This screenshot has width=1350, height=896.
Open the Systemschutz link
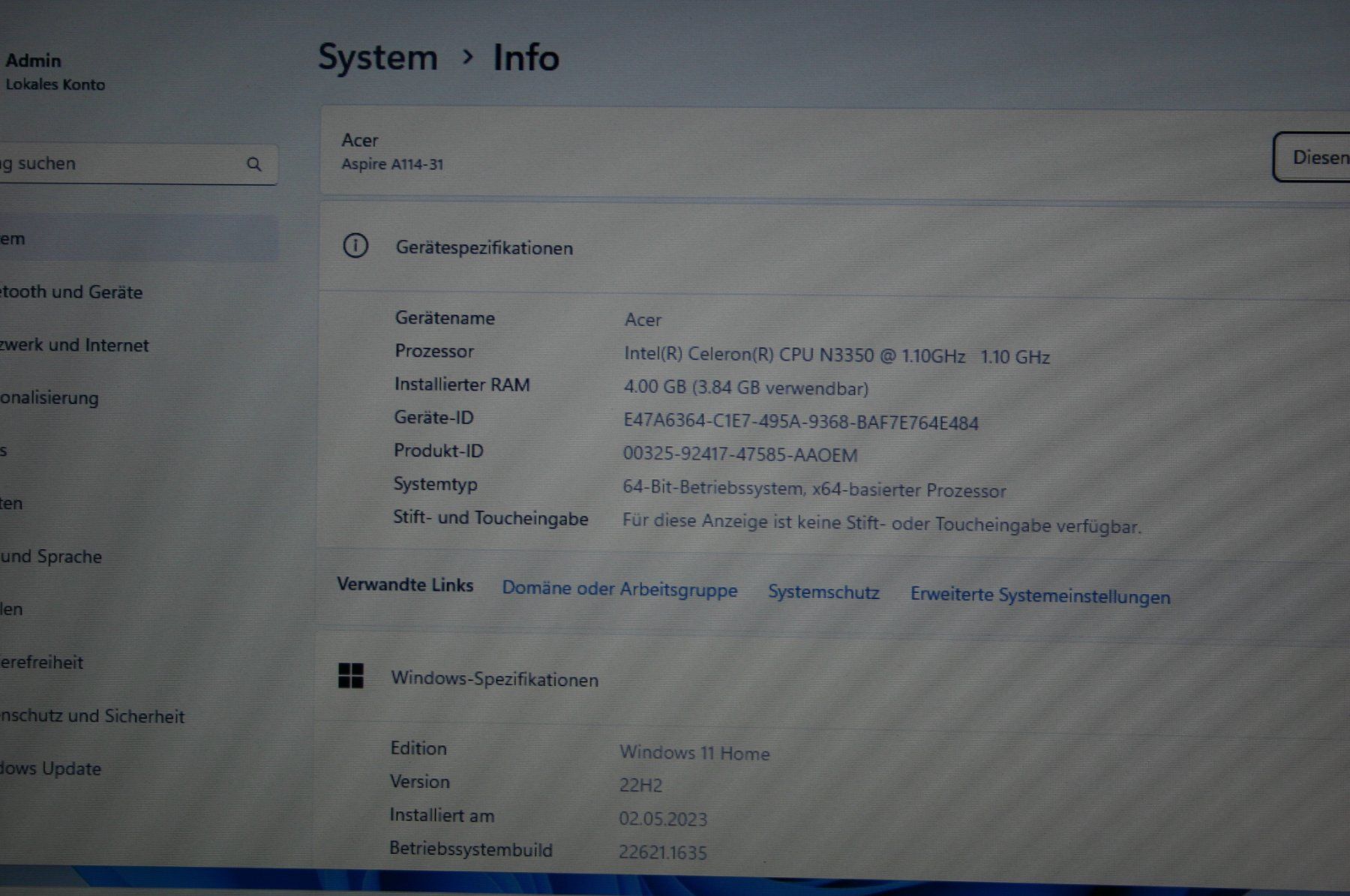click(x=823, y=592)
